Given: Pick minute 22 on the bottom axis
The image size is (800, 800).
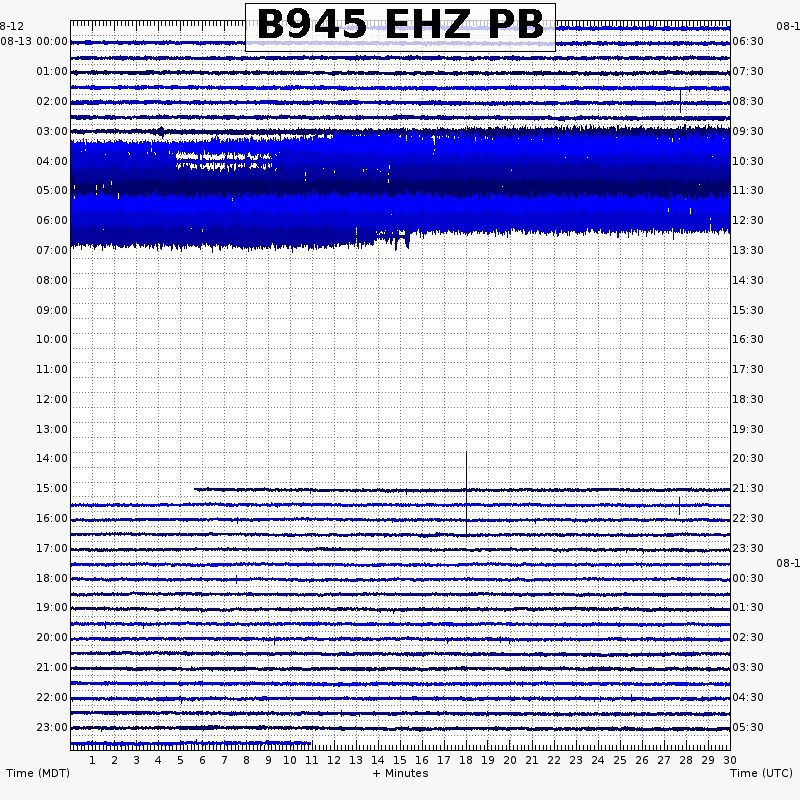Looking at the screenshot, I should point(554,760).
